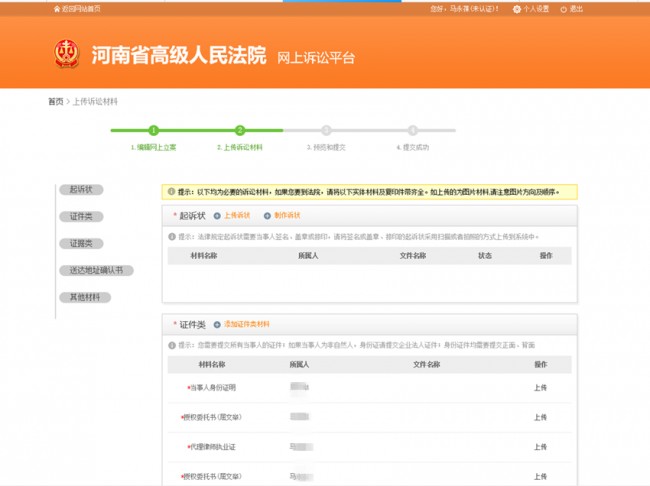This screenshot has width=650, height=486.
Task: Open 返回网站首页 link
Action: click(81, 9)
